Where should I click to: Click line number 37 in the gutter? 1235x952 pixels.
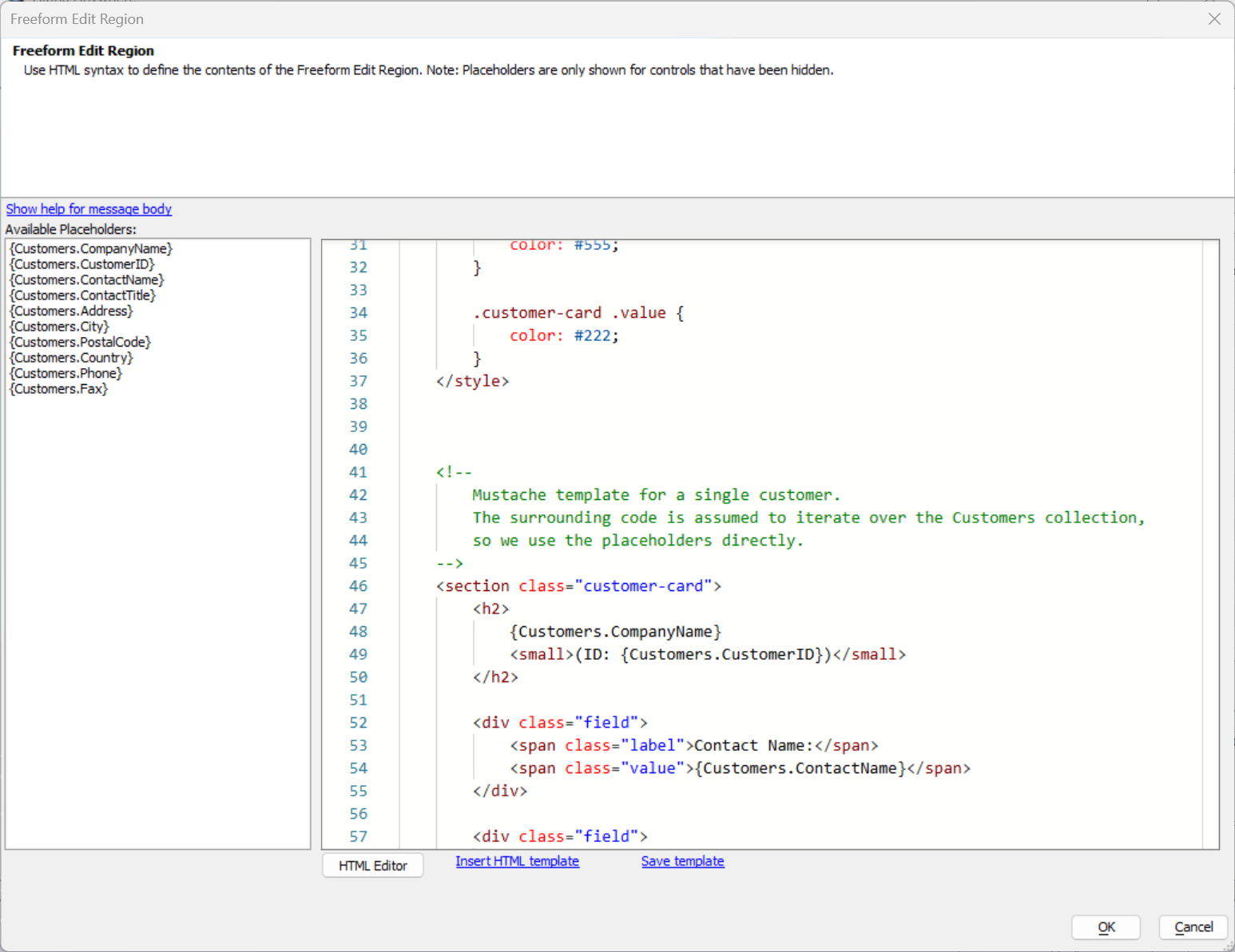click(358, 381)
